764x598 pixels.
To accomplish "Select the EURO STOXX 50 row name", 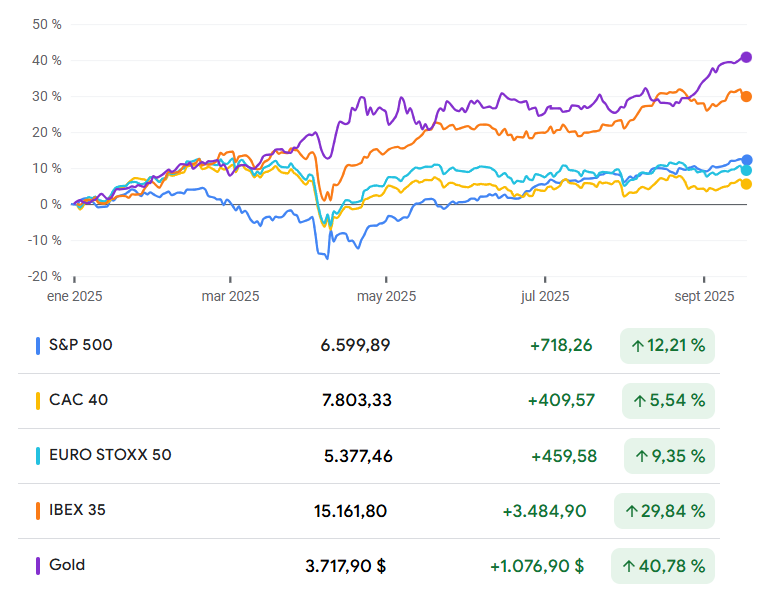I will coord(110,455).
